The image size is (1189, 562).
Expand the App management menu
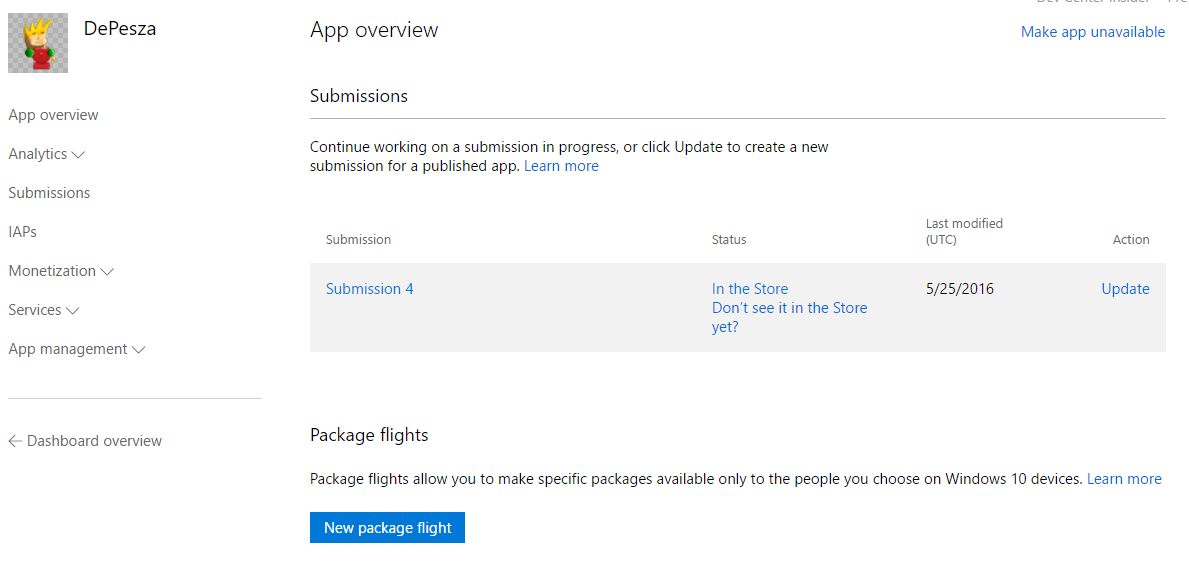(77, 349)
